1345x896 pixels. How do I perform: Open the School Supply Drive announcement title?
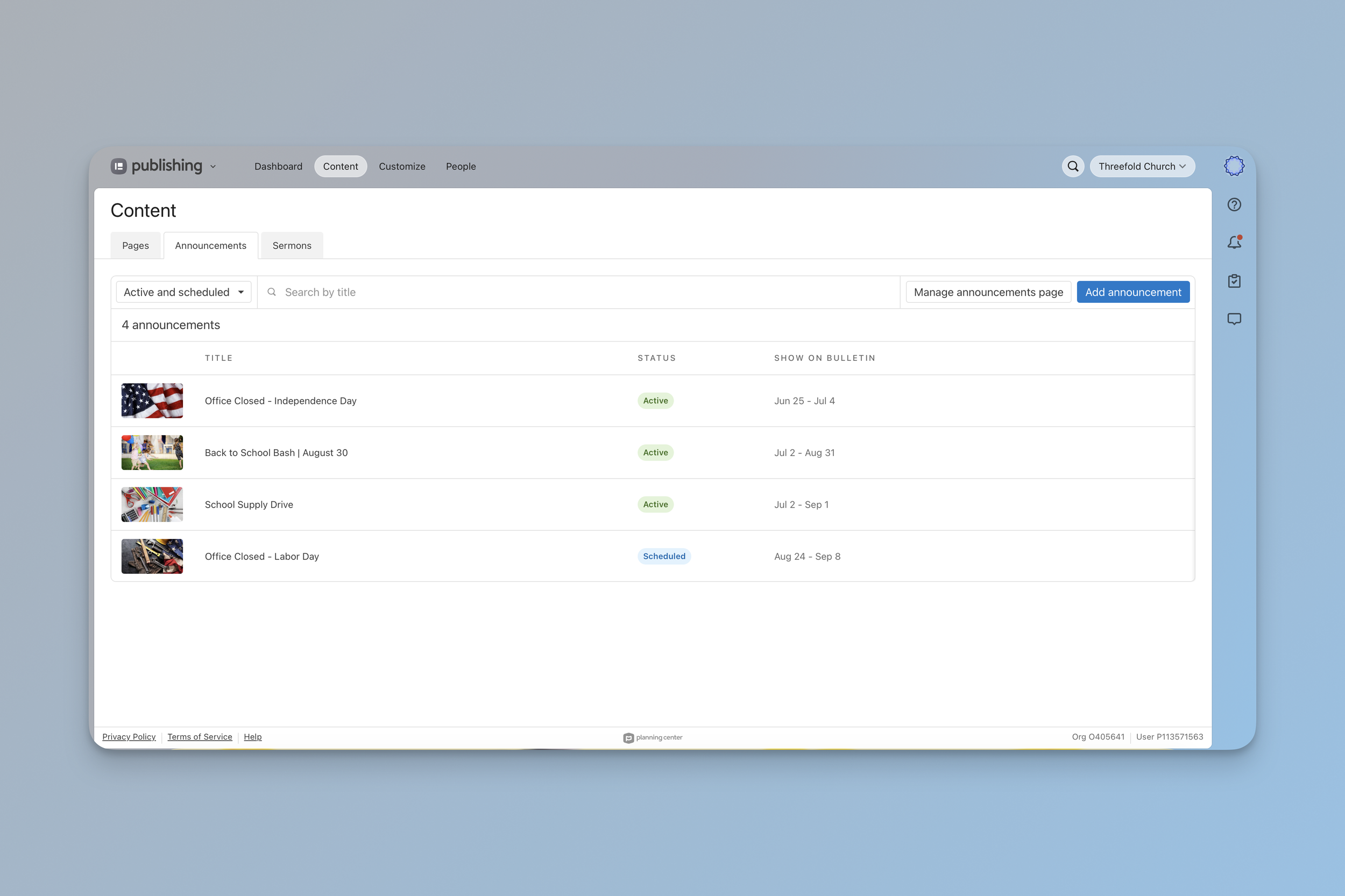(249, 504)
